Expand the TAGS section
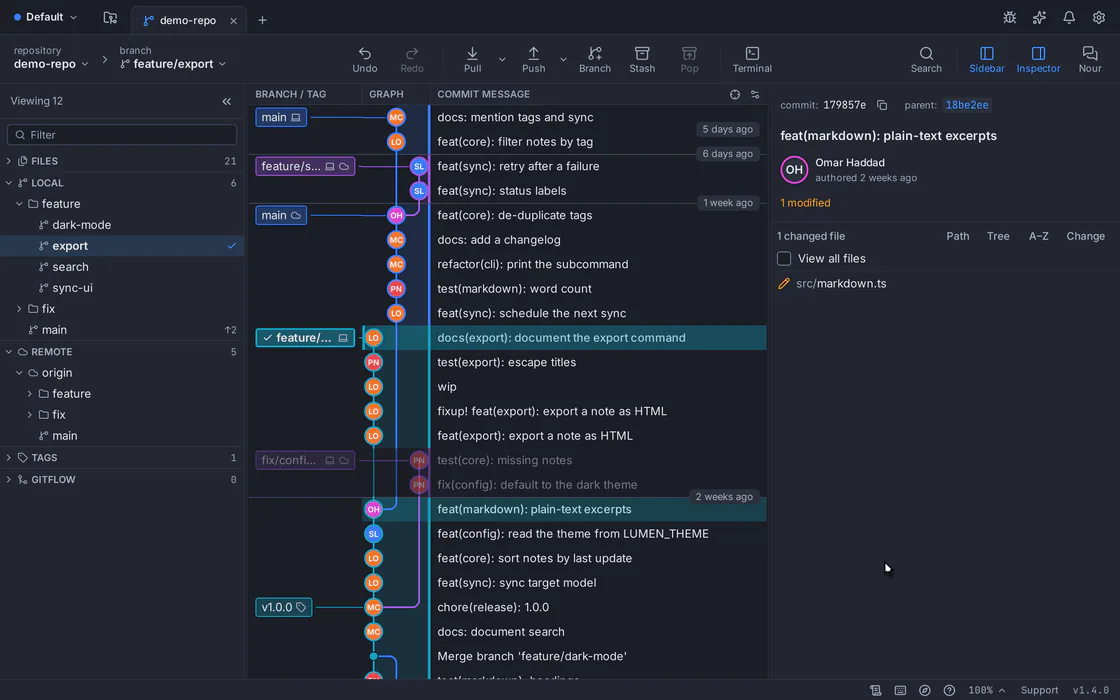The width and height of the screenshot is (1120, 700). 9,458
